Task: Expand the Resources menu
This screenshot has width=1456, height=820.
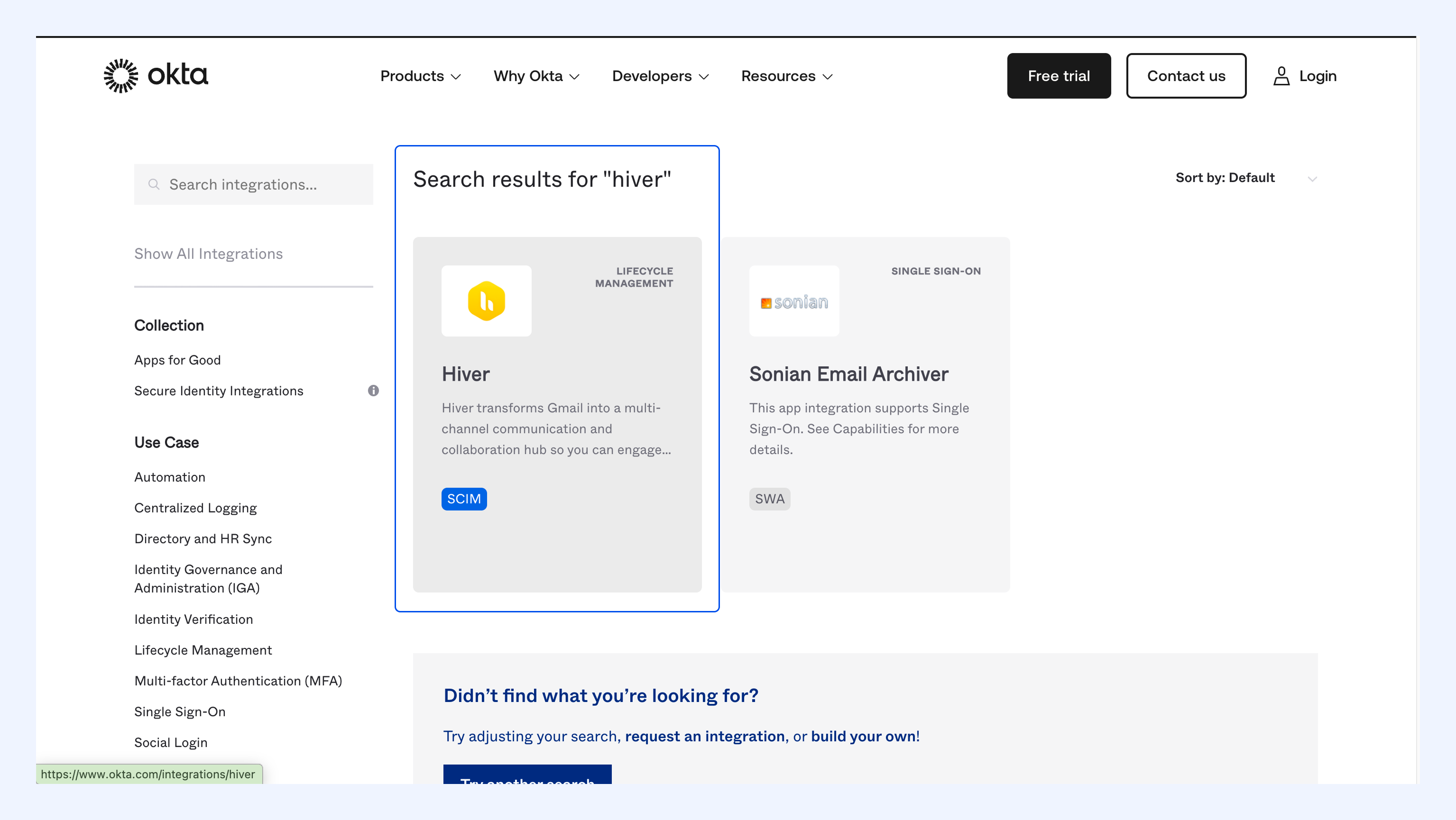Action: [x=787, y=76]
